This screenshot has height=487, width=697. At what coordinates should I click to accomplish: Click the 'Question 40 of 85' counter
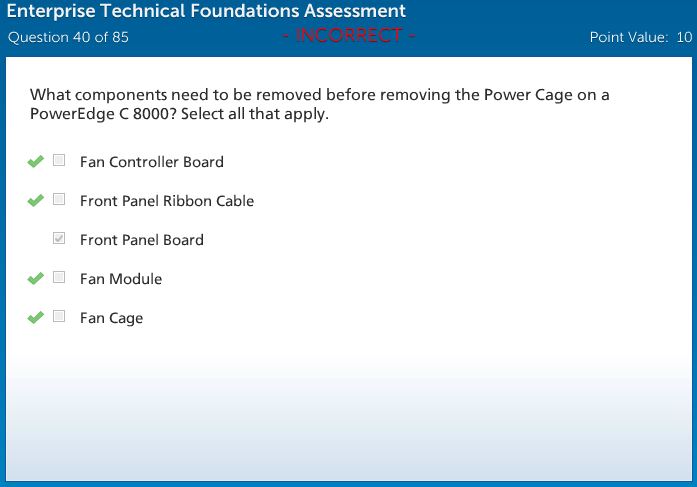(x=68, y=38)
